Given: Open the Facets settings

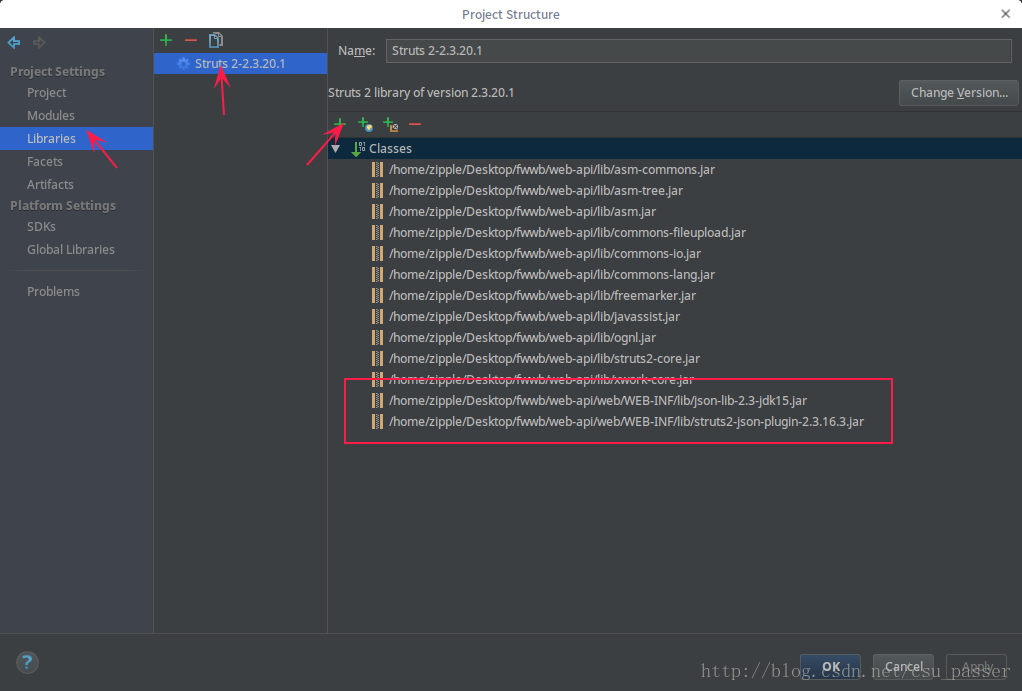Looking at the screenshot, I should point(44,161).
